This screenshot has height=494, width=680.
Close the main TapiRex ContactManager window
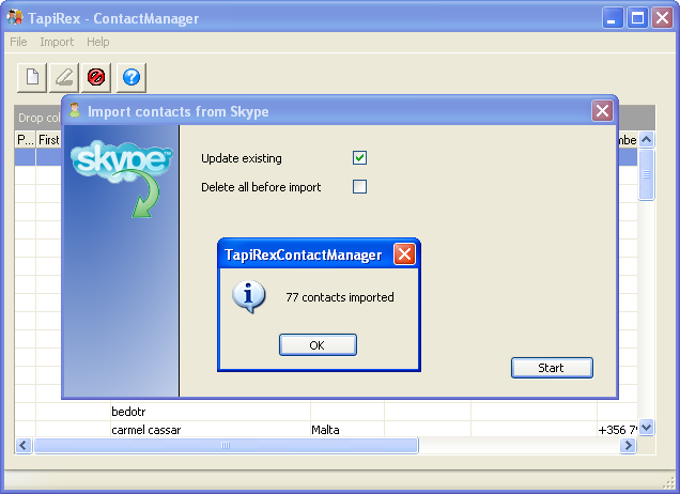point(662,18)
